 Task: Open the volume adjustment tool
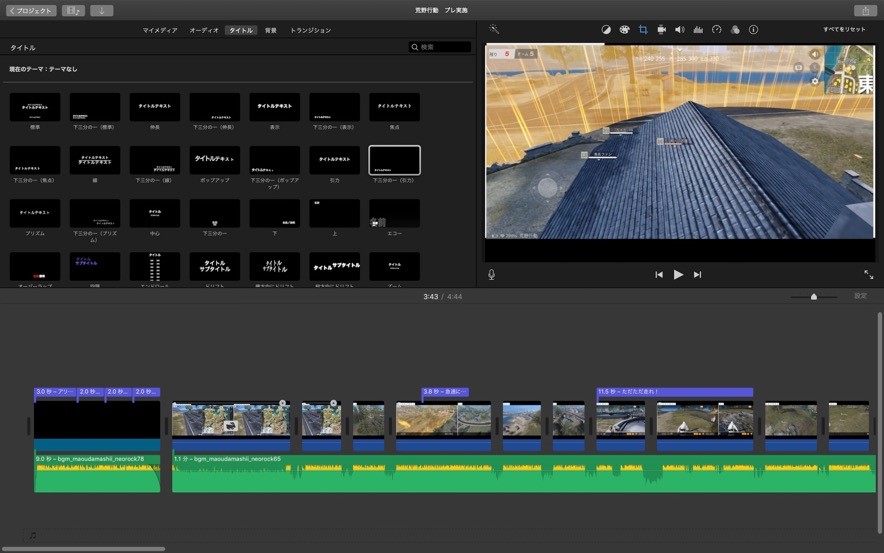tap(680, 30)
